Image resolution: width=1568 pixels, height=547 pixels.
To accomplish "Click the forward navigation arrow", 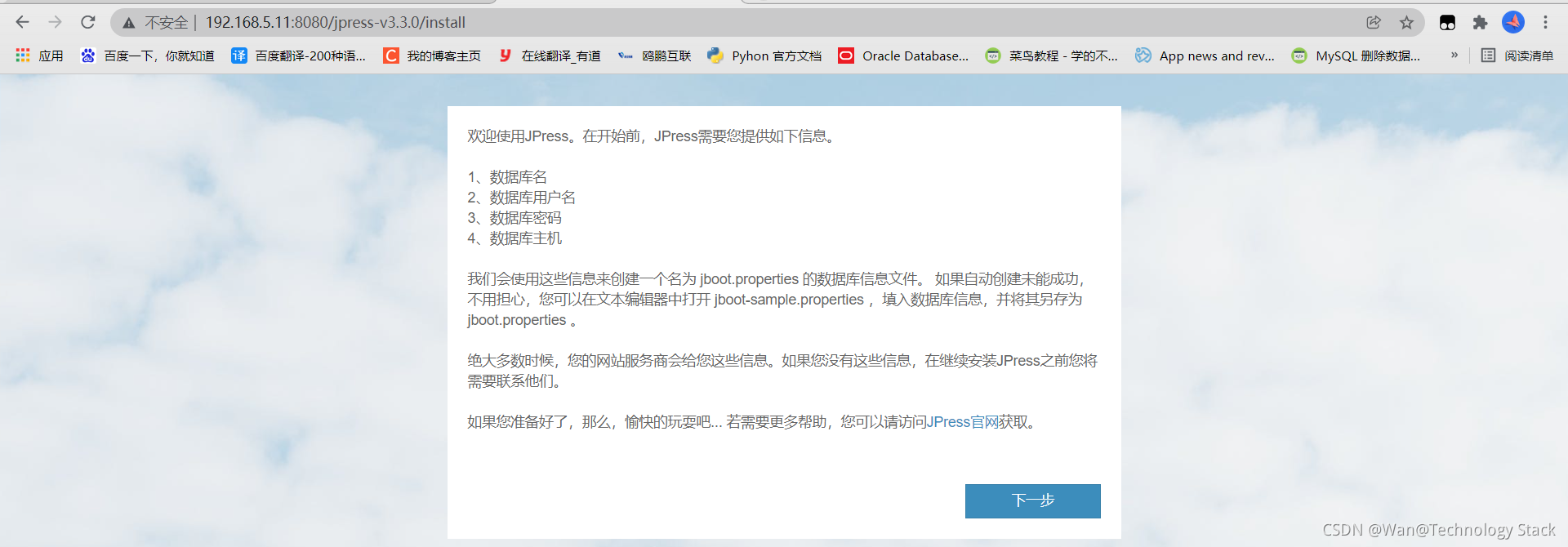I will point(55,22).
